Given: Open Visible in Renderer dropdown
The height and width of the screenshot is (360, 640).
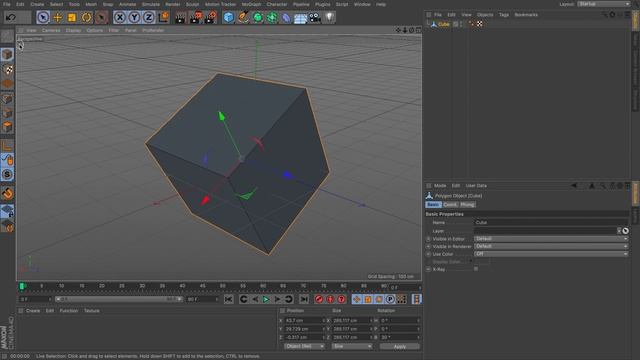Looking at the screenshot, I should [551, 247].
